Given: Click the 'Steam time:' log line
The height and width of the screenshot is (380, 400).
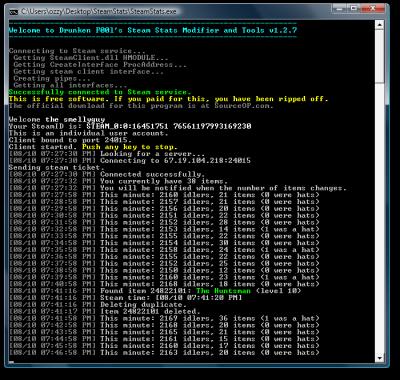Looking at the screenshot, I should click(125, 297).
